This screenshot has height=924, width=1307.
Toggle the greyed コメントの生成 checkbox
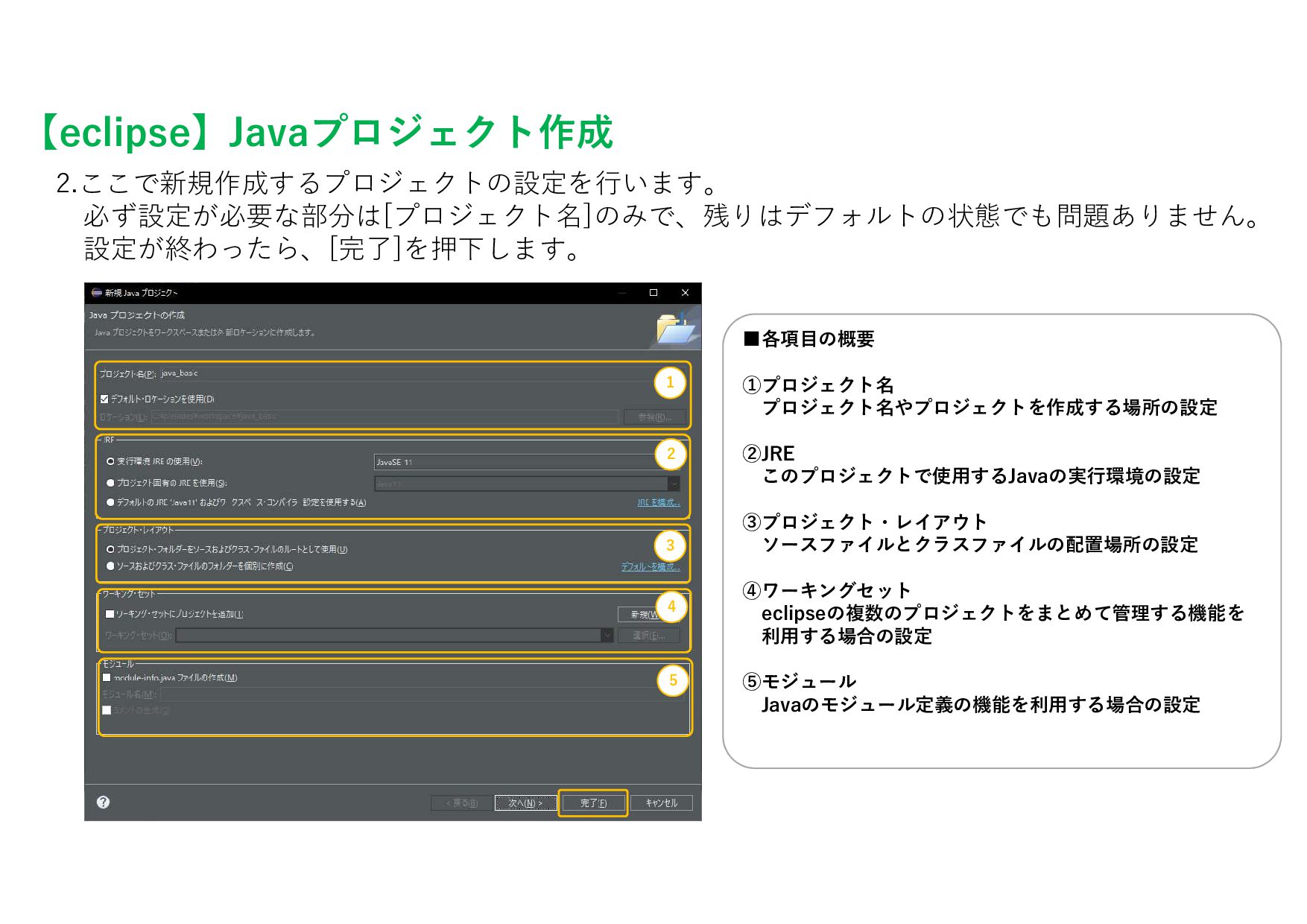[107, 710]
